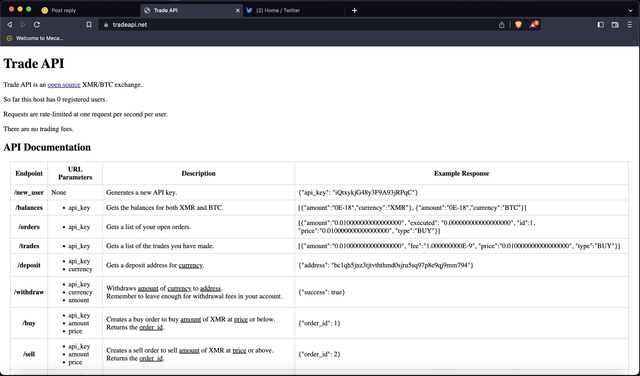Bookmark this page with the bookmark icon
Viewport: 640px width, 376px height.
pos(89,25)
